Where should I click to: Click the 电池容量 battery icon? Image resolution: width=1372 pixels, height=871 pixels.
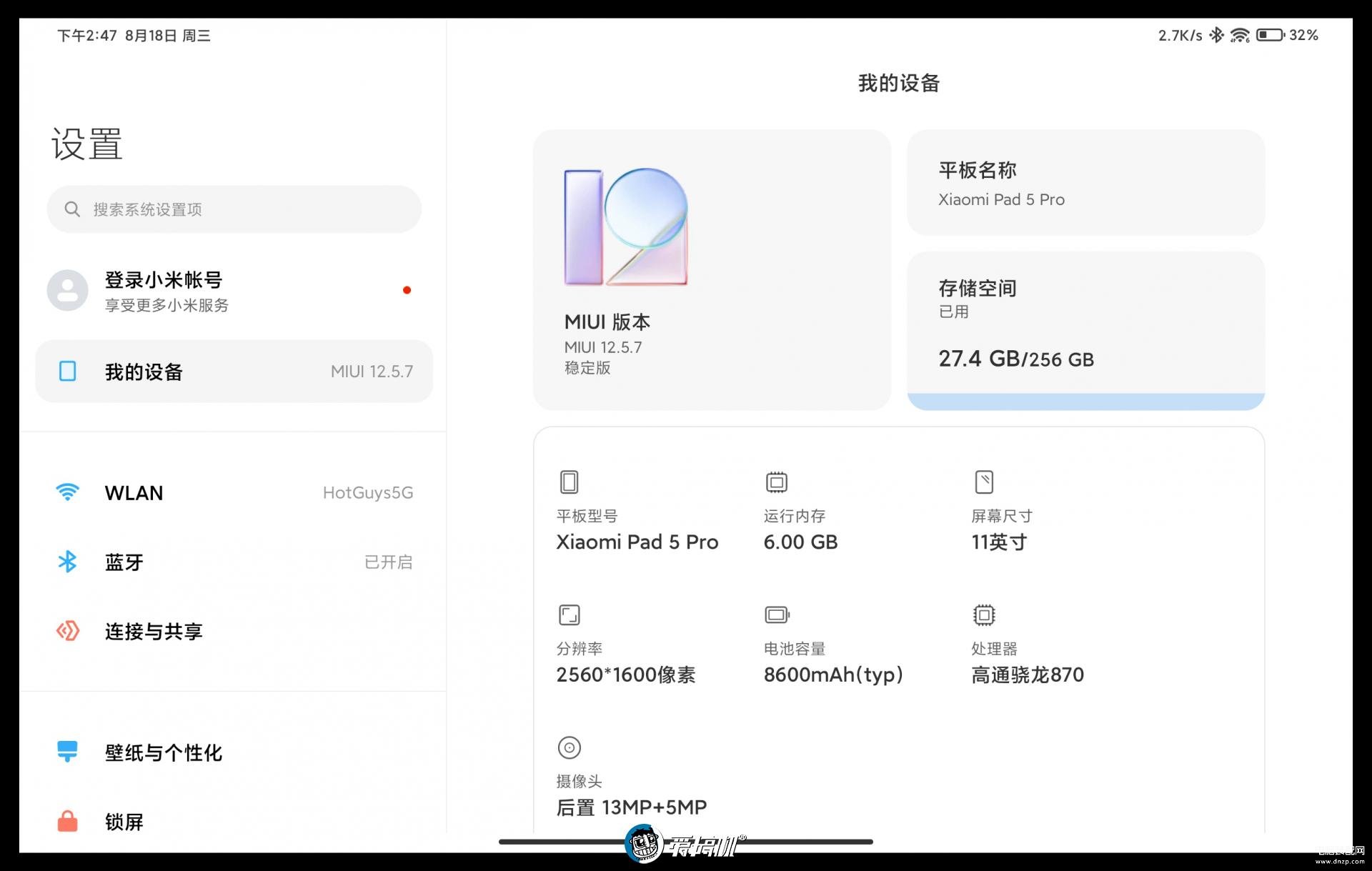click(x=777, y=615)
